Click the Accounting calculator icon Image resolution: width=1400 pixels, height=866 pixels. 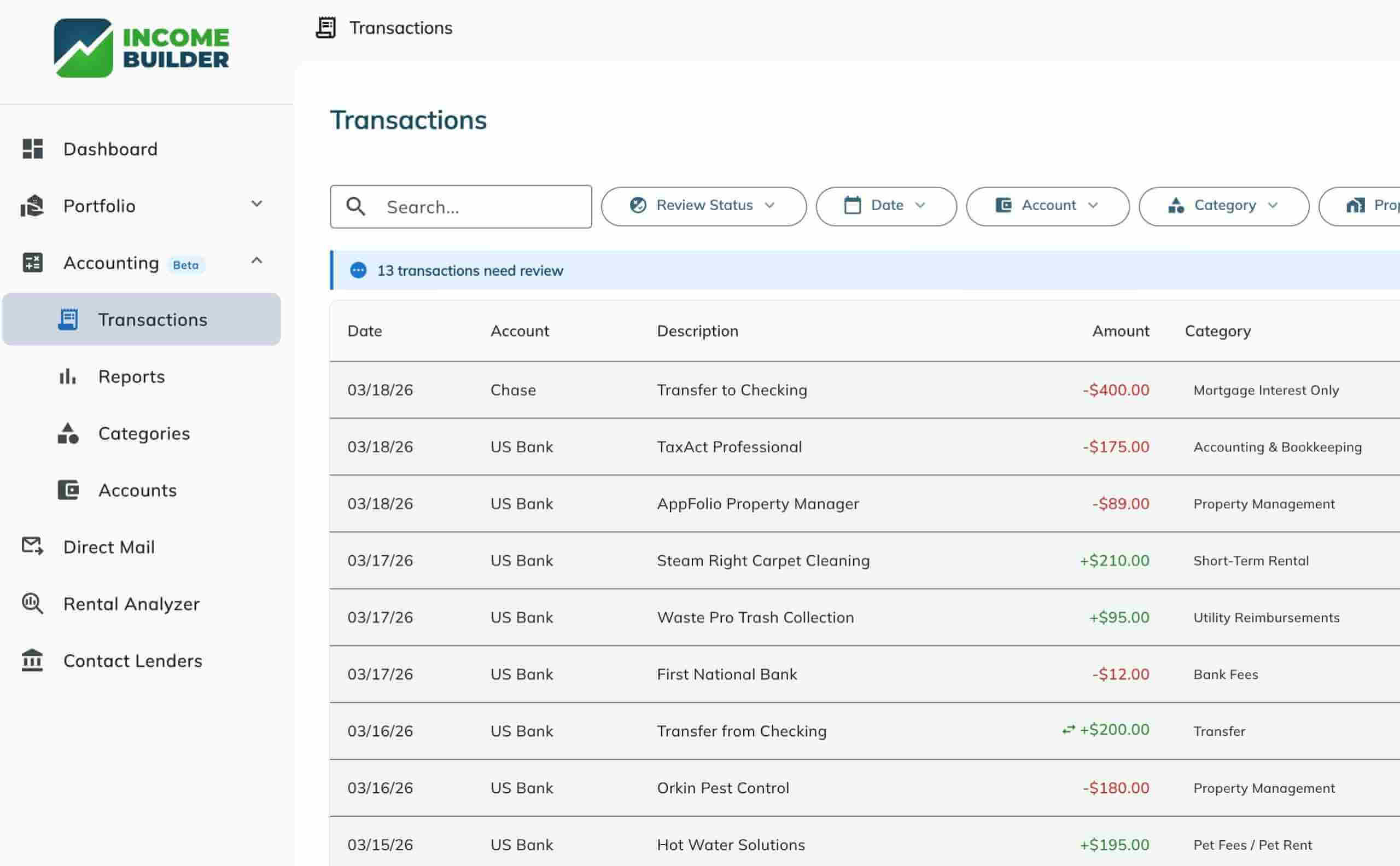point(33,263)
